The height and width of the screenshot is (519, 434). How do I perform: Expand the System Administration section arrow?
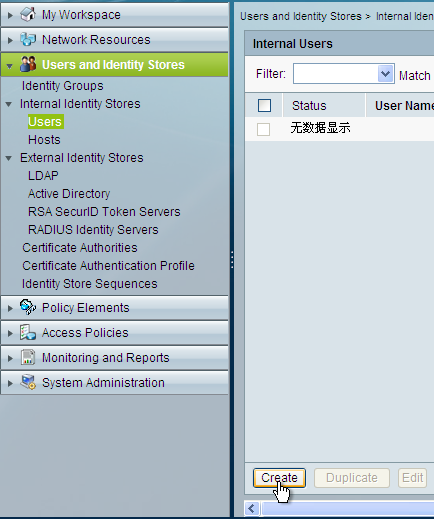pos(10,383)
